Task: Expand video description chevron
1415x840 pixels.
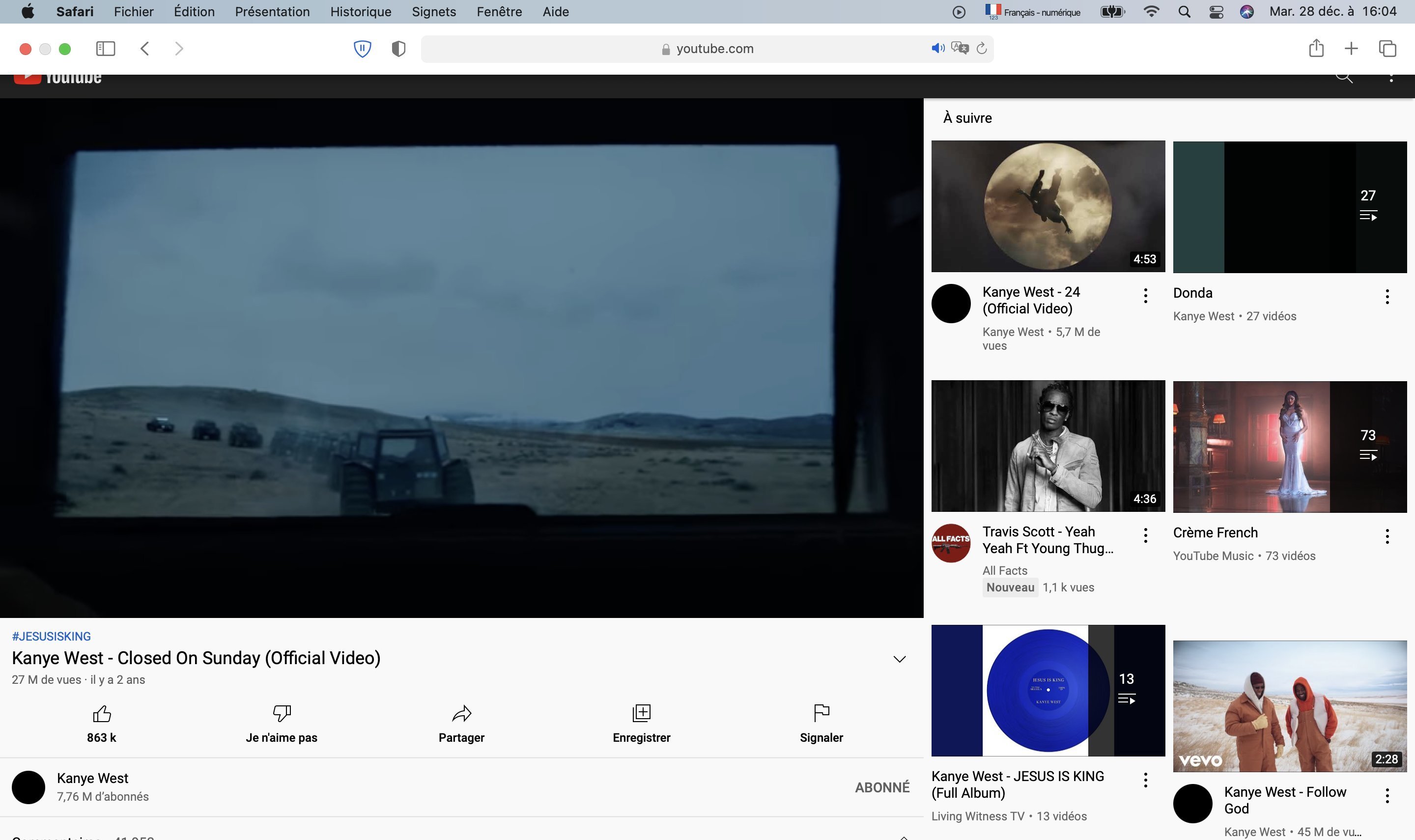Action: [x=900, y=659]
